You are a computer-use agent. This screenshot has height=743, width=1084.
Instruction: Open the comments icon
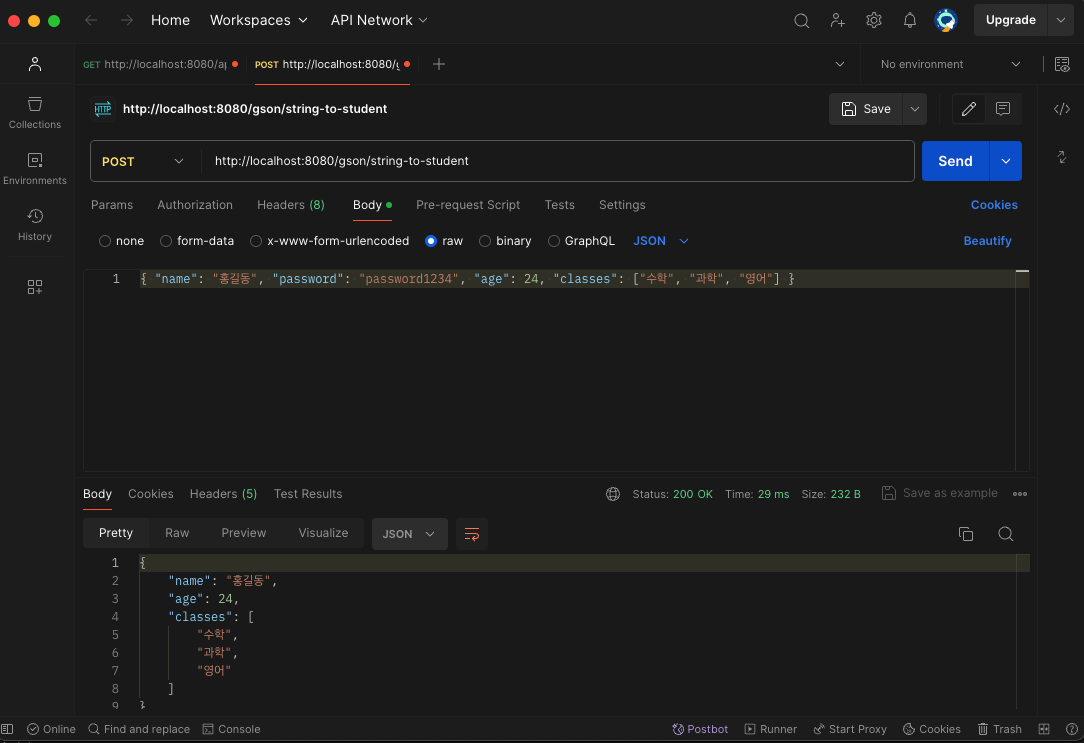pos(1002,109)
